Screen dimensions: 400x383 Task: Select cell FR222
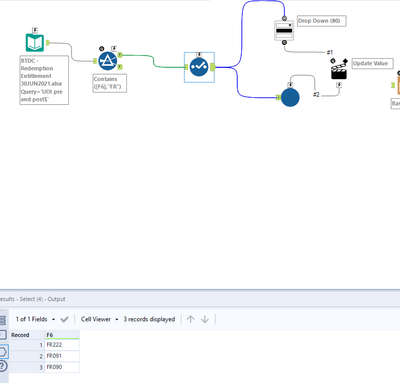point(62,345)
